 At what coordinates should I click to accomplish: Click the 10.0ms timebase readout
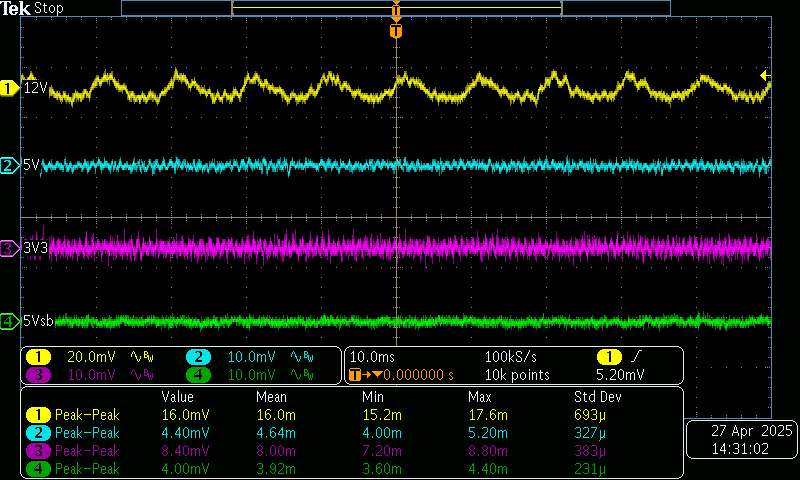click(372, 357)
